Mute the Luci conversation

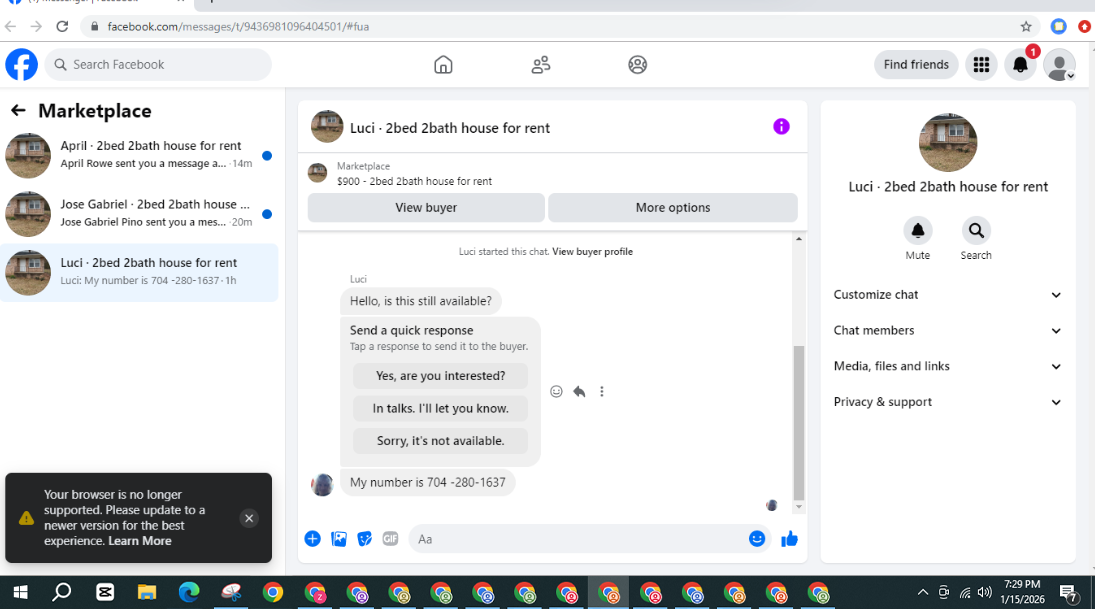point(918,230)
